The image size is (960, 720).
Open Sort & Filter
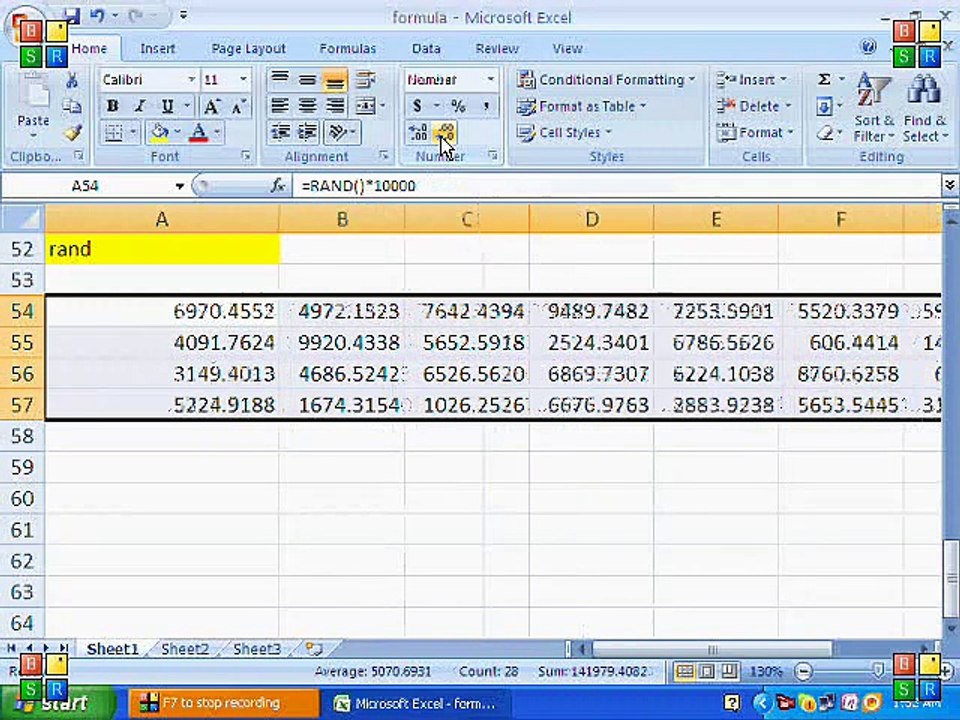click(874, 108)
